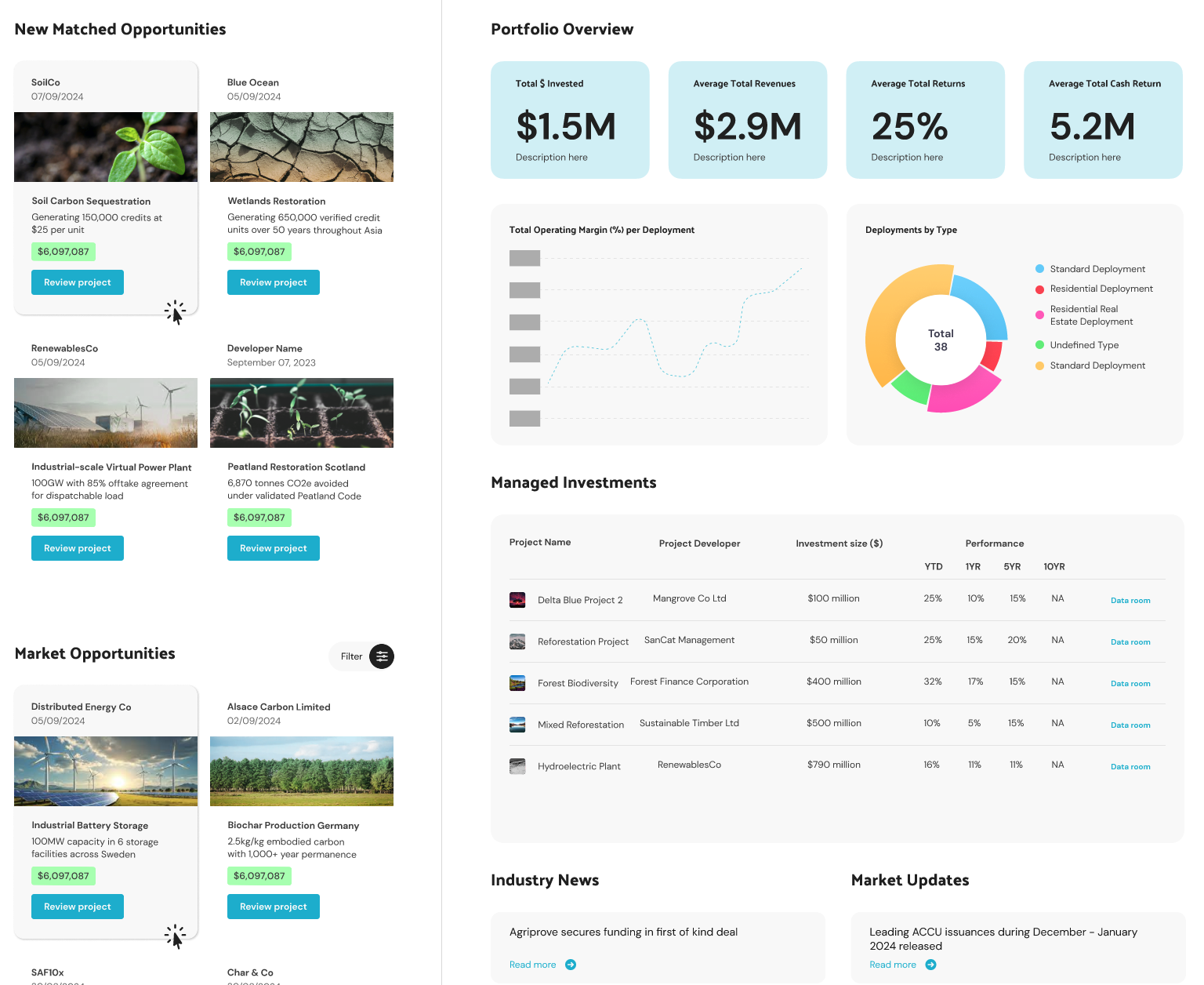Review project for Biochar Production Germany
This screenshot has width=1204, height=985.
pyautogui.click(x=274, y=907)
